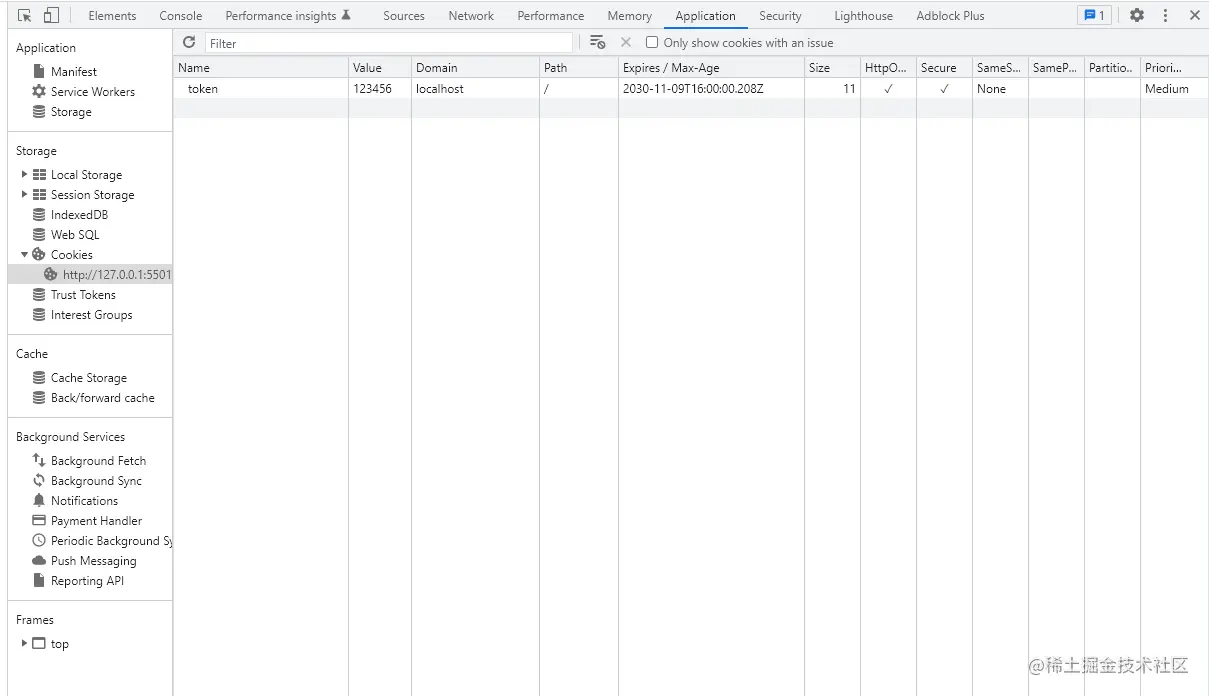Screen dimensions: 1209x696
Task: Click the Push Messaging cloud icon
Action: coord(39,560)
